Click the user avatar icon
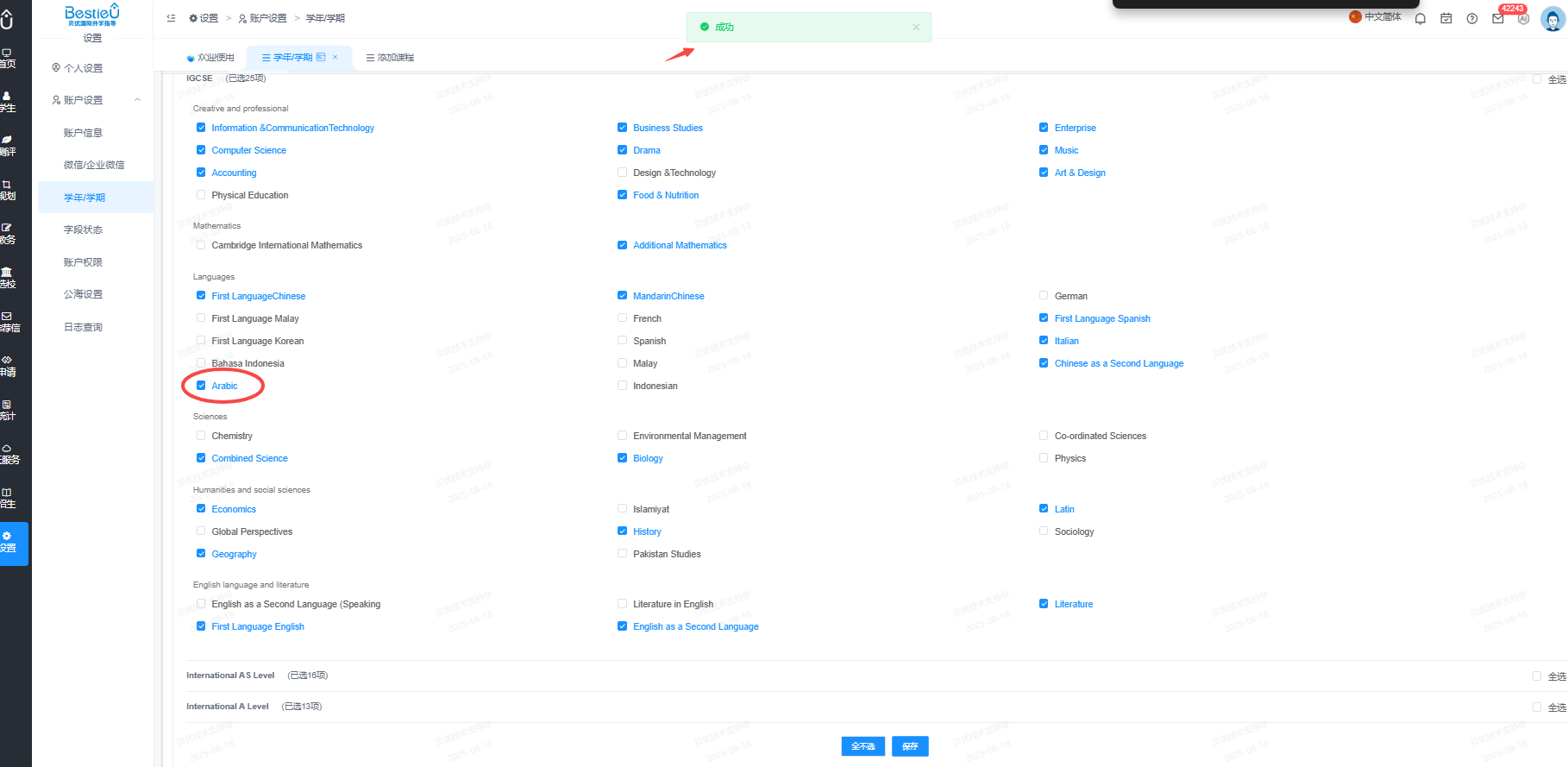This screenshot has height=767, width=1568. (x=1552, y=18)
